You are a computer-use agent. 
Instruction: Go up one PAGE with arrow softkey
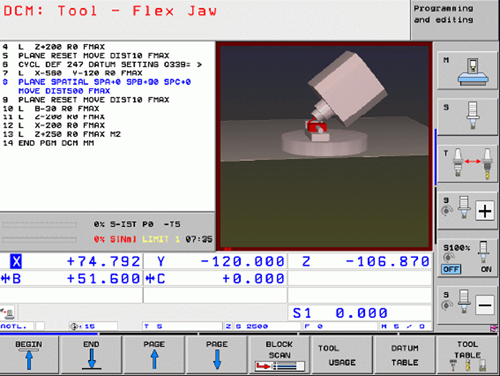pyautogui.click(x=154, y=355)
